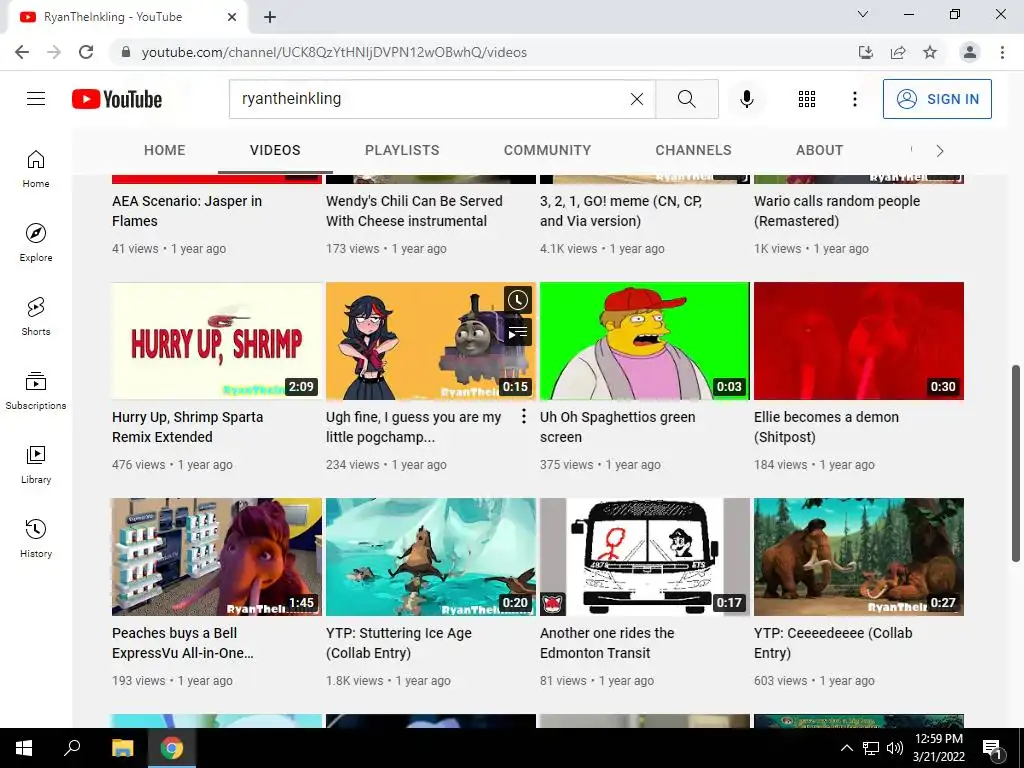Viewport: 1024px width, 768px height.
Task: Go back with the browser back arrow
Action: click(22, 52)
